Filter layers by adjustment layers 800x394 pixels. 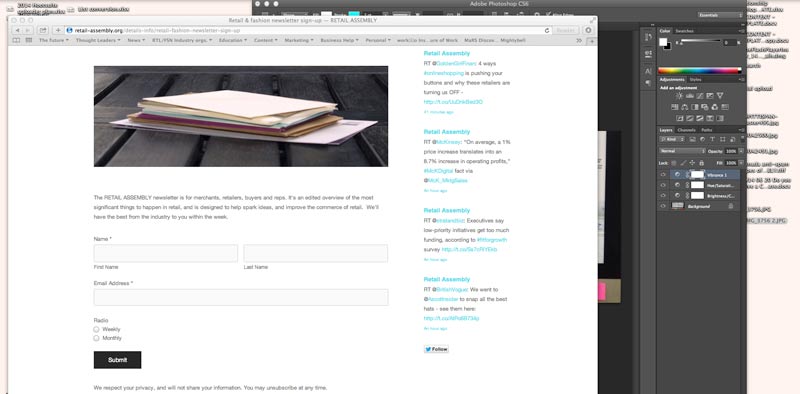tap(703, 139)
